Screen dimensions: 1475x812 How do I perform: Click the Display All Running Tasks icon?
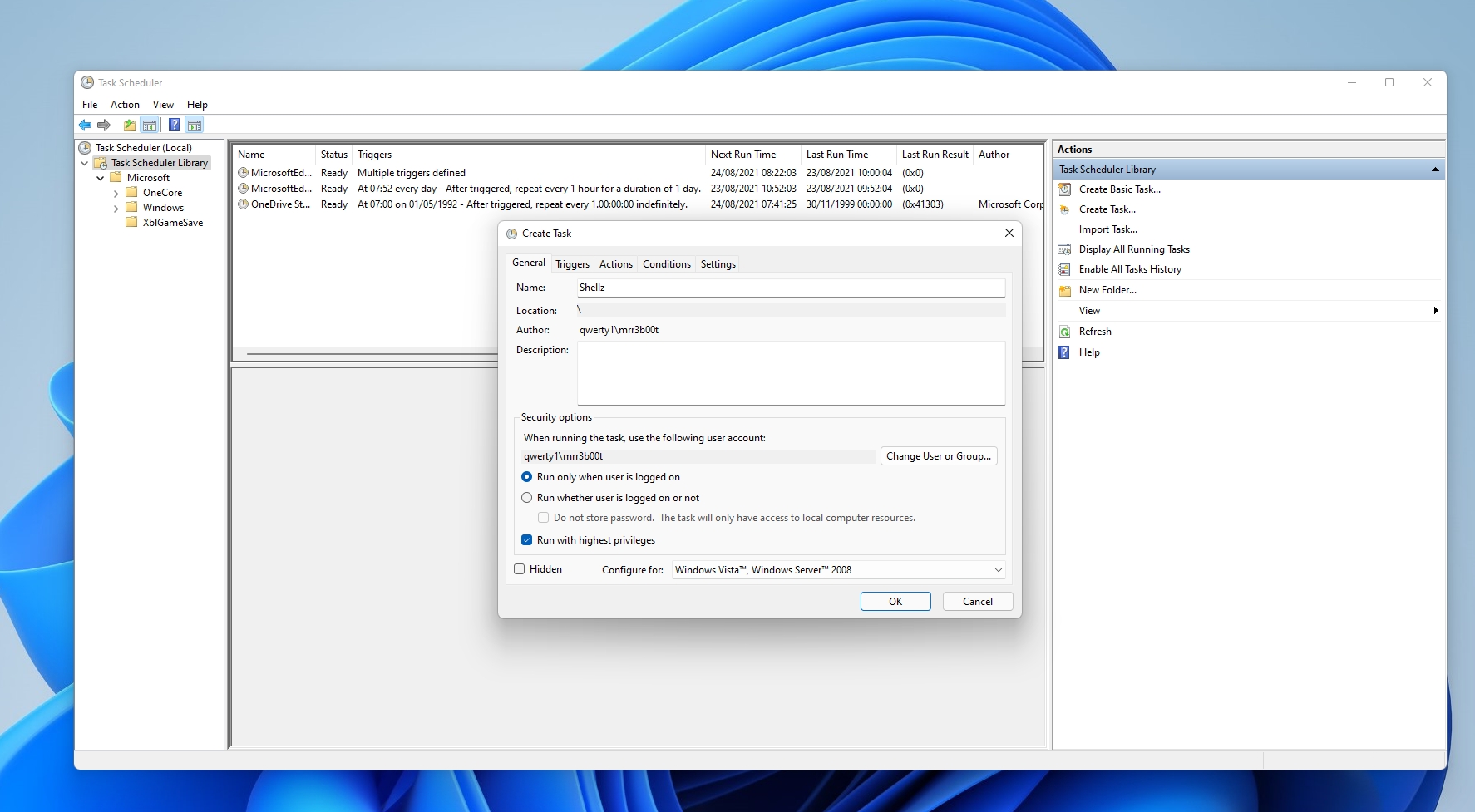(1064, 249)
